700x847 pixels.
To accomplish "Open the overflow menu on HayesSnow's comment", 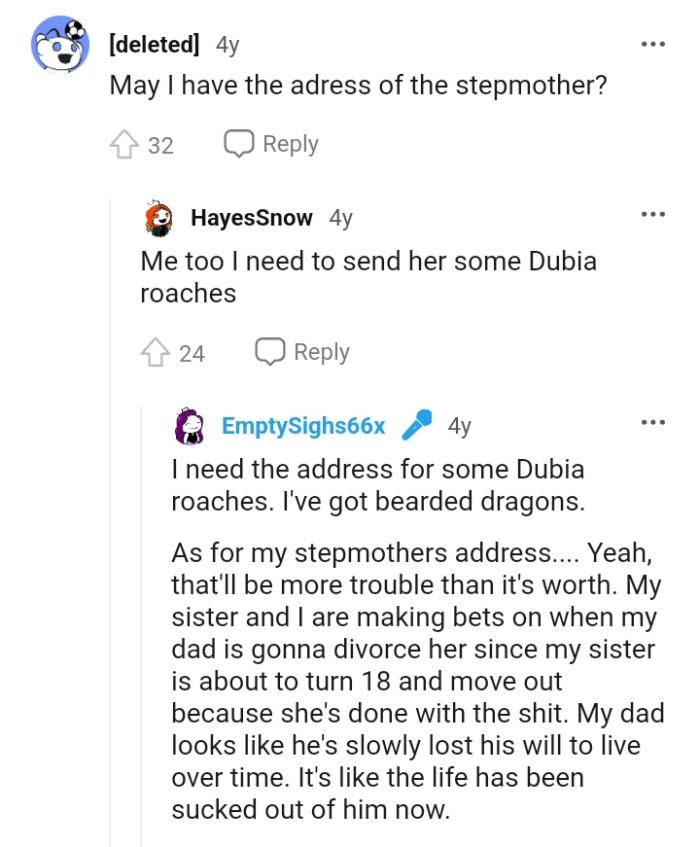I will [655, 213].
